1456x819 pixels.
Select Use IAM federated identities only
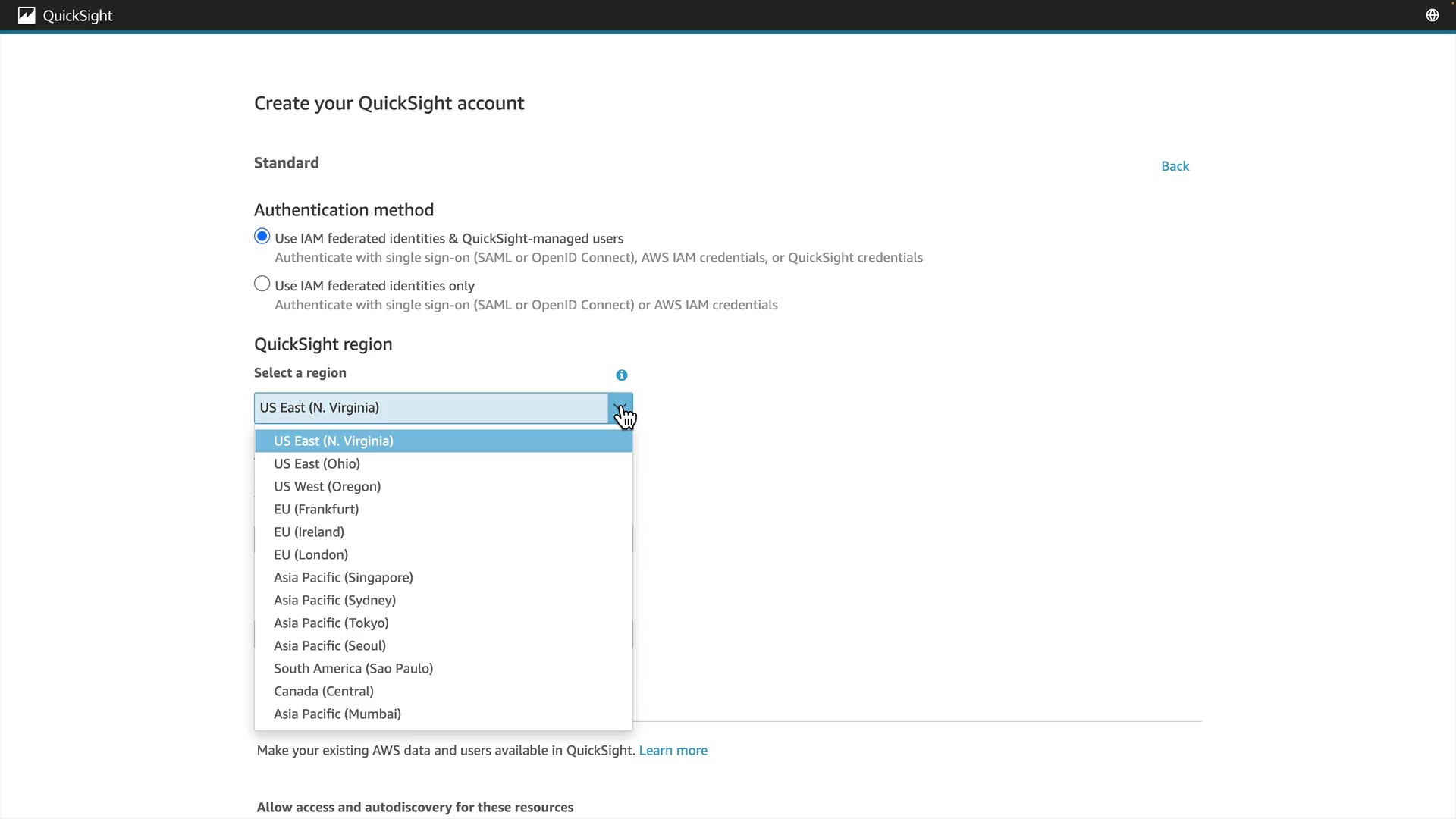click(262, 284)
